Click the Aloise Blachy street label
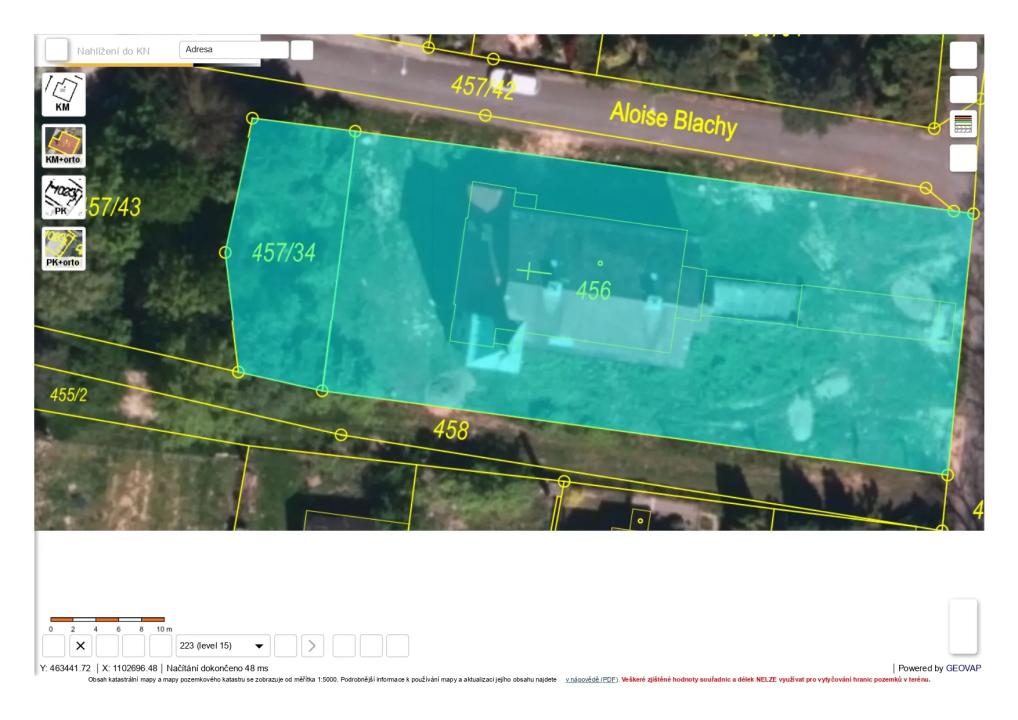1018x720 pixels. (673, 119)
